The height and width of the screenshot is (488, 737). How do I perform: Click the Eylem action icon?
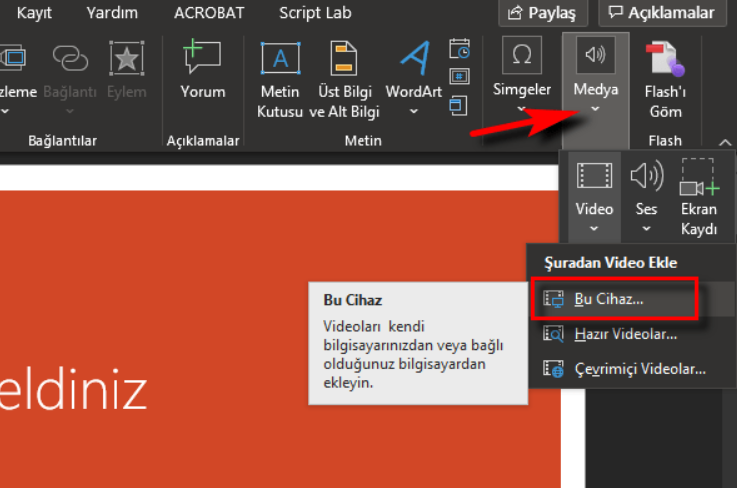click(126, 59)
